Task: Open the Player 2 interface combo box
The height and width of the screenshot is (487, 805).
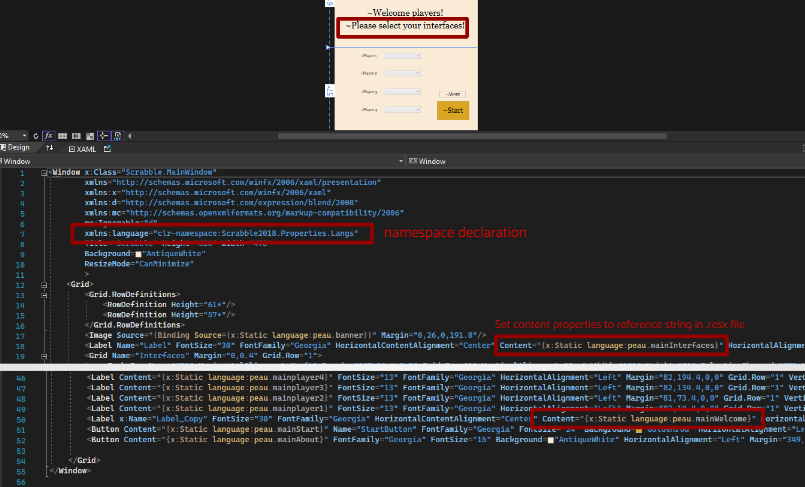Action: pos(402,73)
